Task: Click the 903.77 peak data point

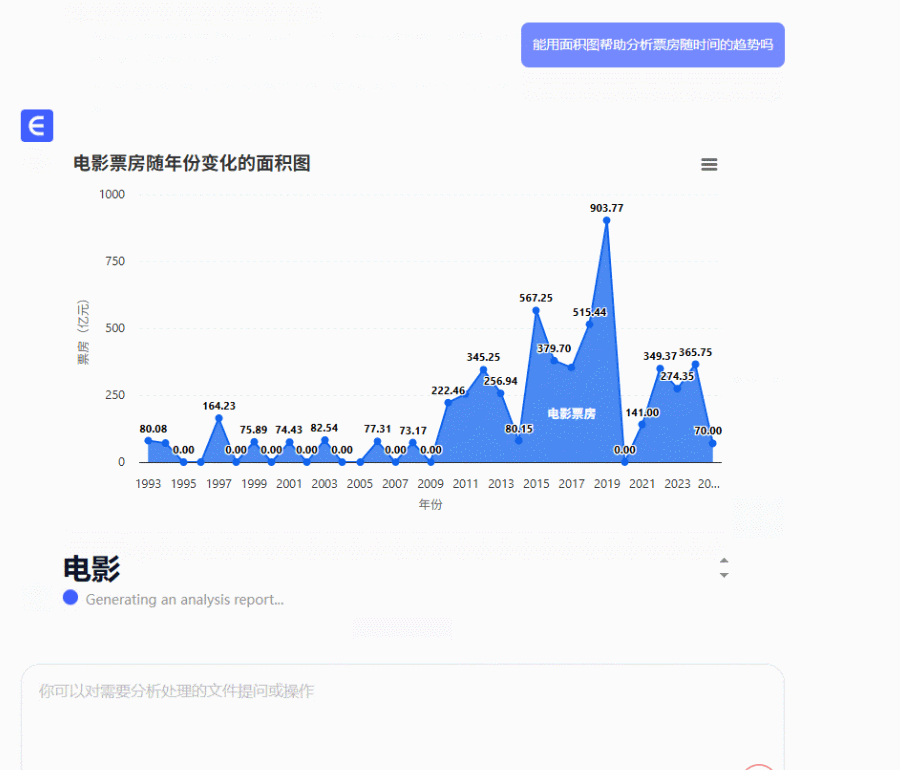Action: pyautogui.click(x=606, y=220)
